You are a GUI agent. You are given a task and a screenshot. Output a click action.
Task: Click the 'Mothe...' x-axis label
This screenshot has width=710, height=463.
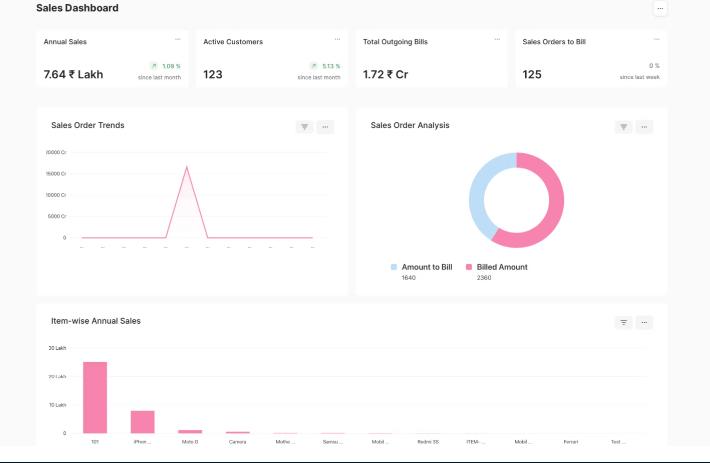pos(285,442)
